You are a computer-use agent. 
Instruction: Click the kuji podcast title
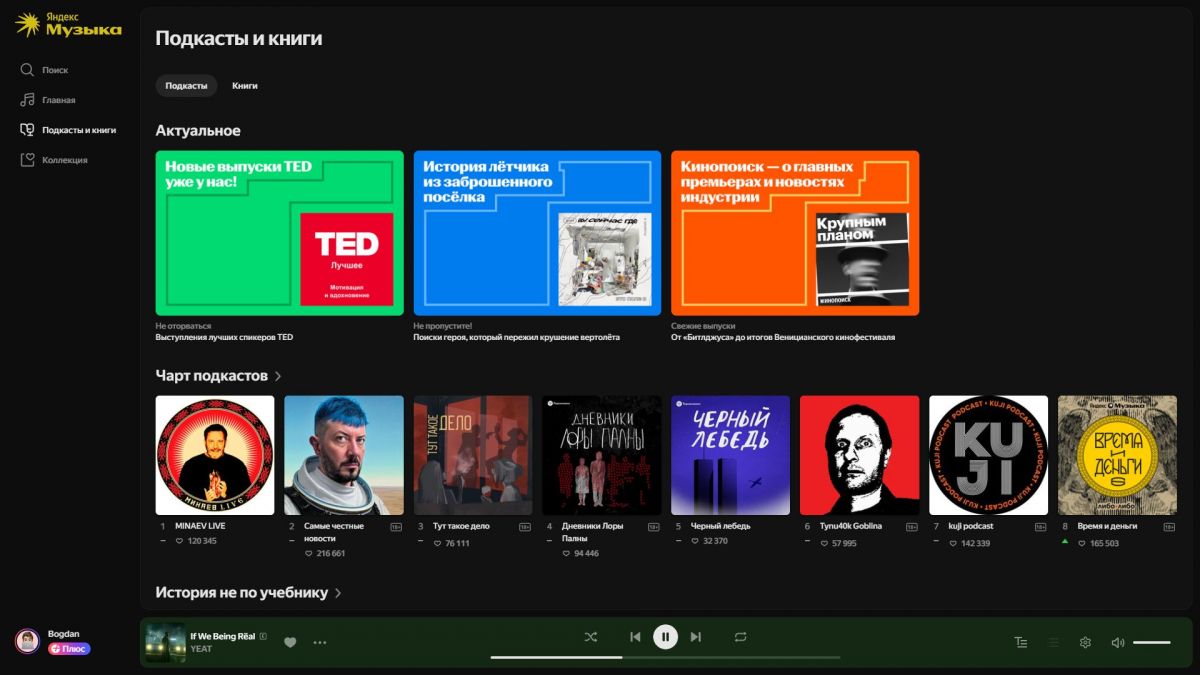click(971, 526)
